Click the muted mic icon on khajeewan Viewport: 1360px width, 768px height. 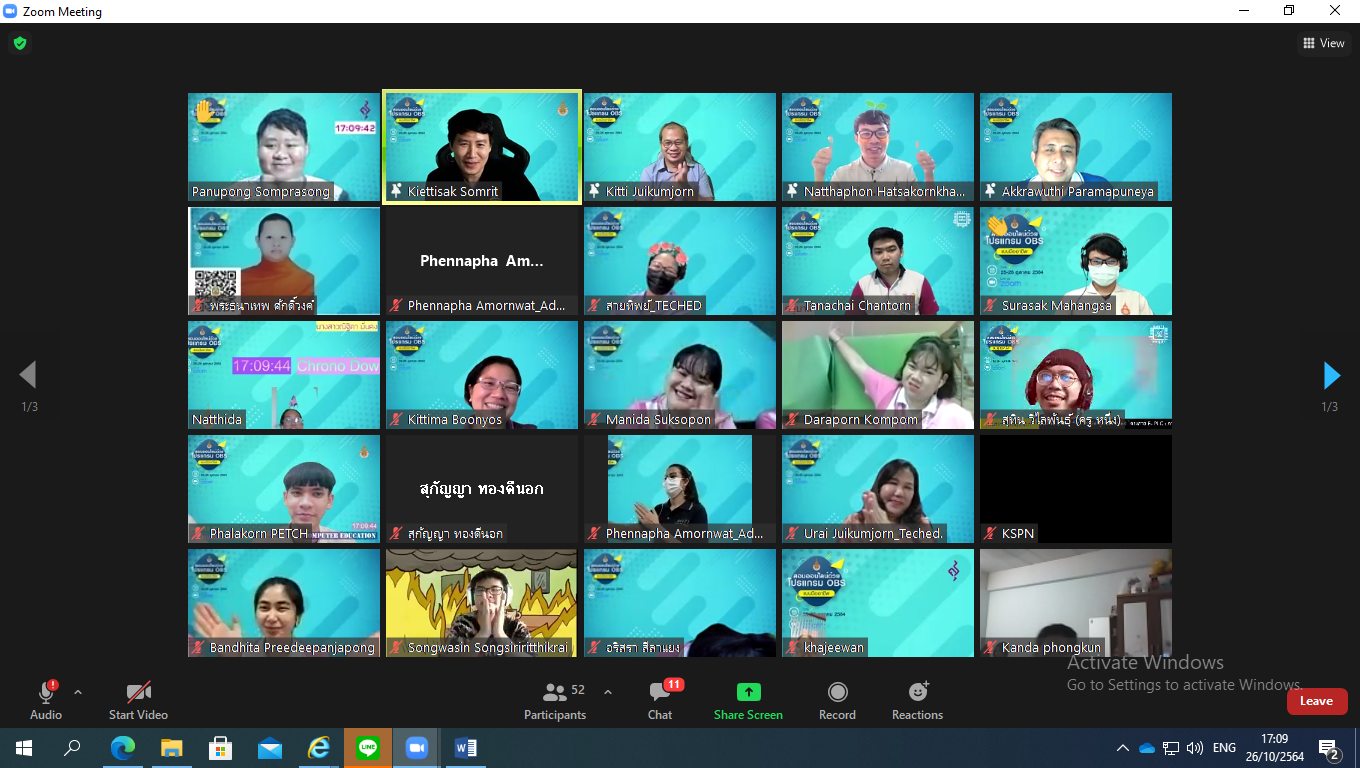point(794,648)
